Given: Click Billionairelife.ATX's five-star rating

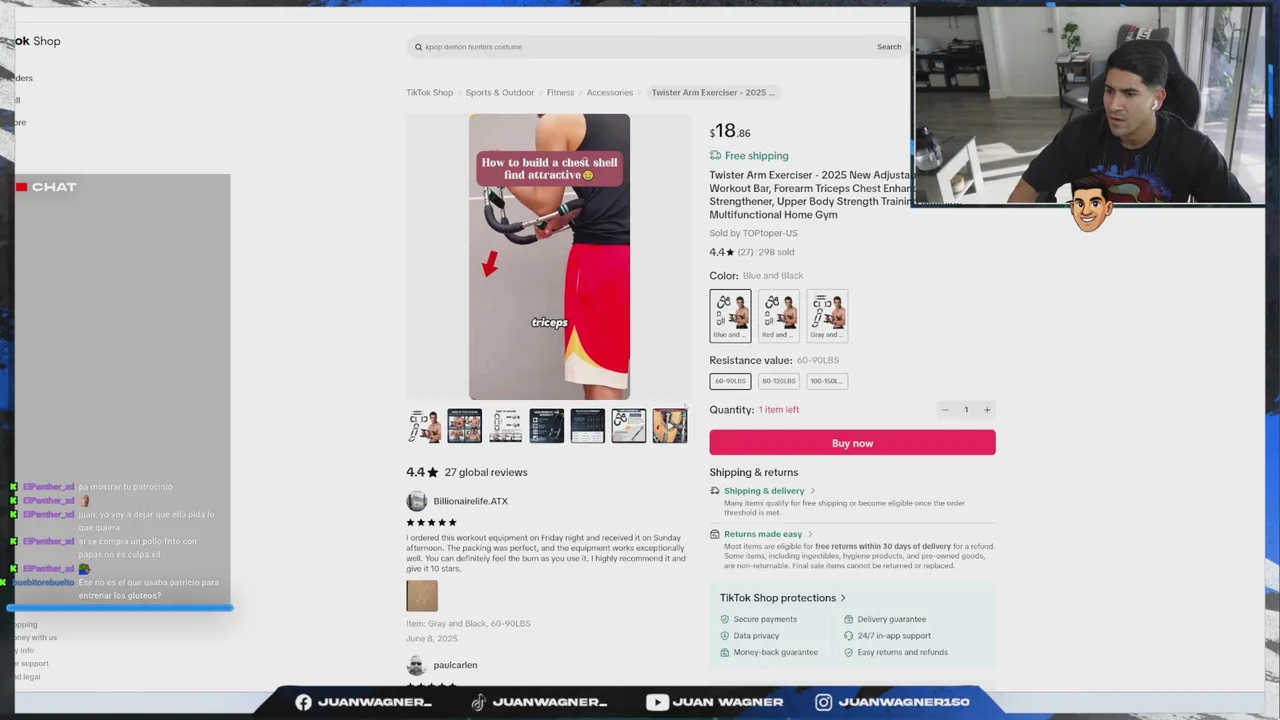Looking at the screenshot, I should pyautogui.click(x=431, y=522).
